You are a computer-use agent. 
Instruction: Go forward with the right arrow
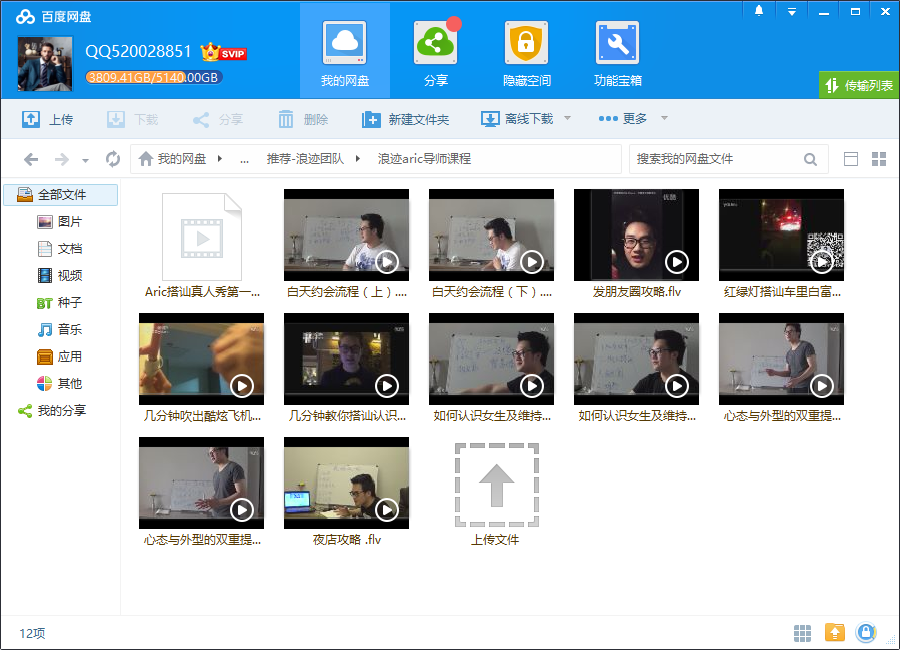coord(61,159)
